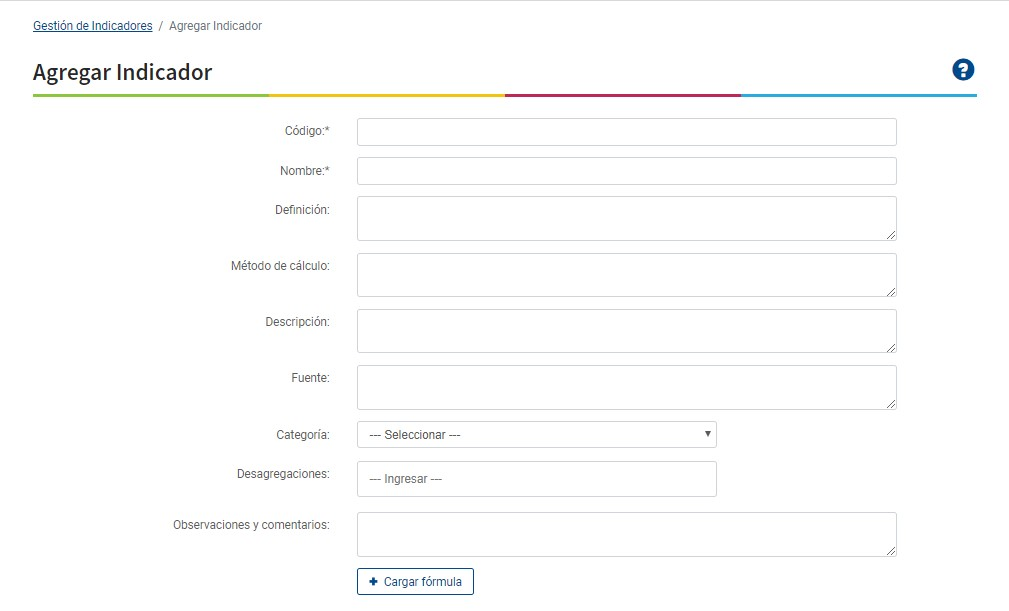Click the Fuente text area resize handle

[x=891, y=404]
